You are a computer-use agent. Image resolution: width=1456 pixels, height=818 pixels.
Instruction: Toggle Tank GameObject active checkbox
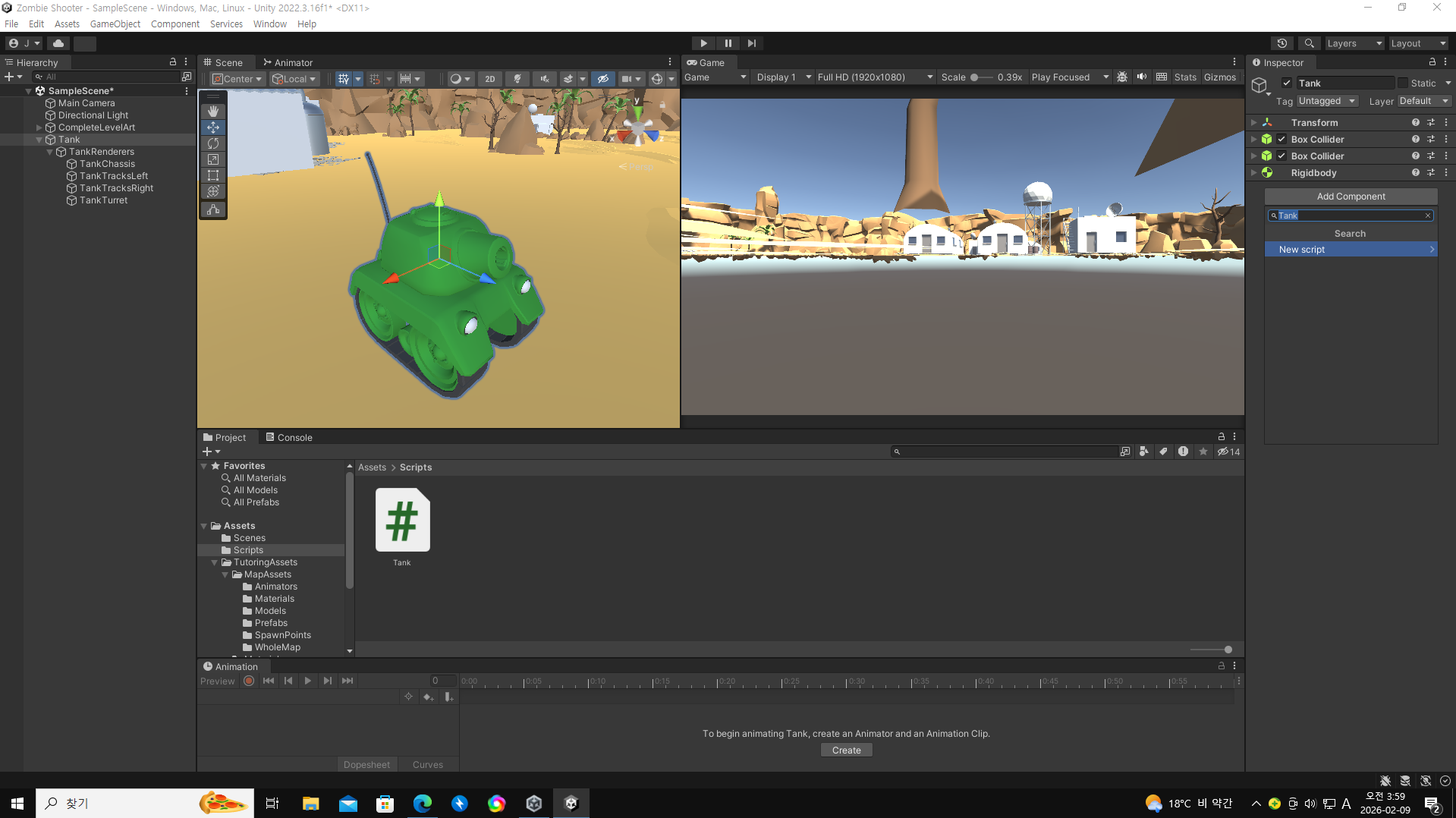pyautogui.click(x=1287, y=83)
